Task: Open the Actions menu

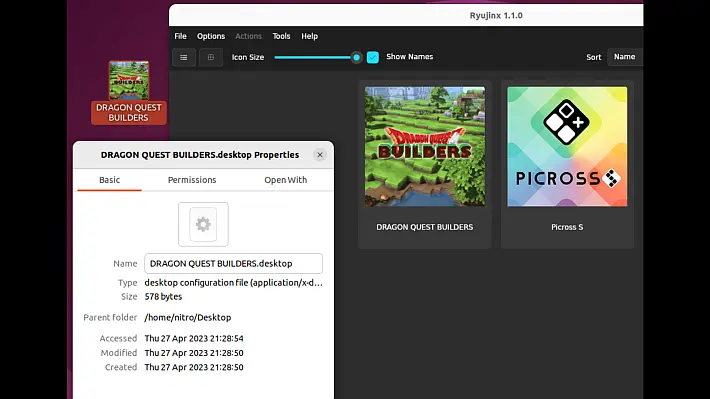Action: pos(248,36)
